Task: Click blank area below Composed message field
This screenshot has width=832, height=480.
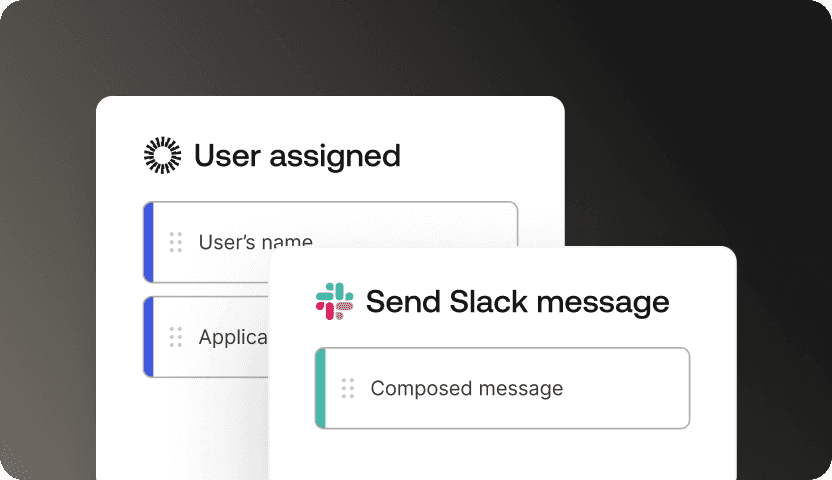Action: pyautogui.click(x=500, y=455)
